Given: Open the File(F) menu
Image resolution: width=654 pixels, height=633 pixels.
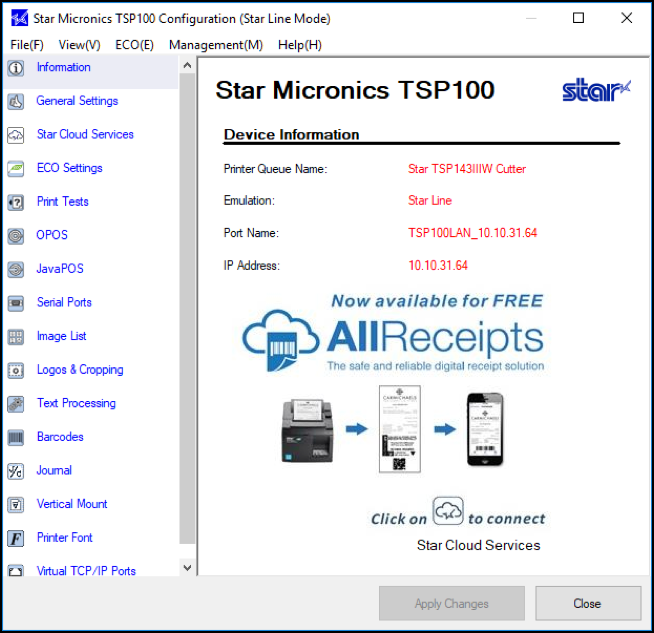Looking at the screenshot, I should (x=27, y=45).
